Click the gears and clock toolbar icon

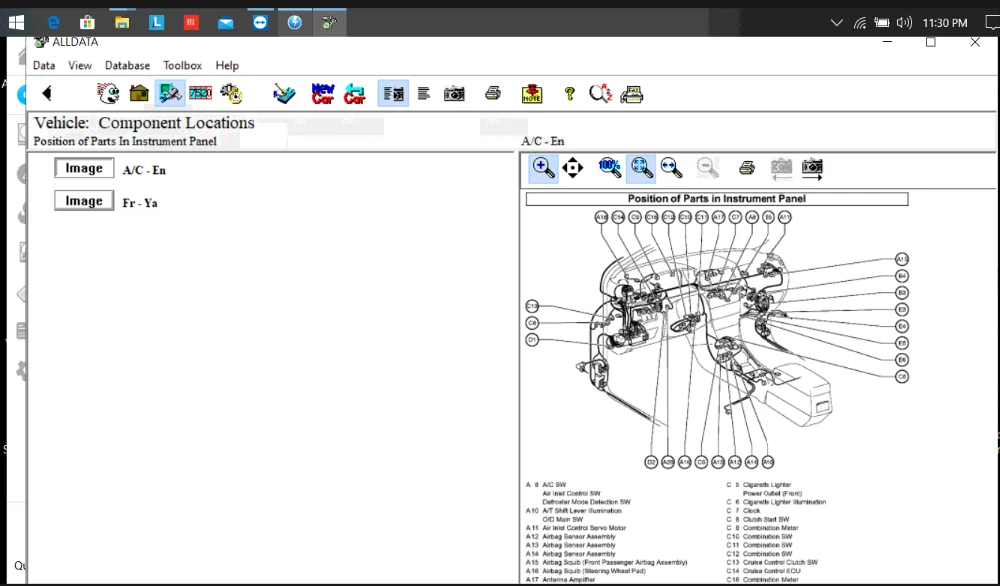[231, 94]
